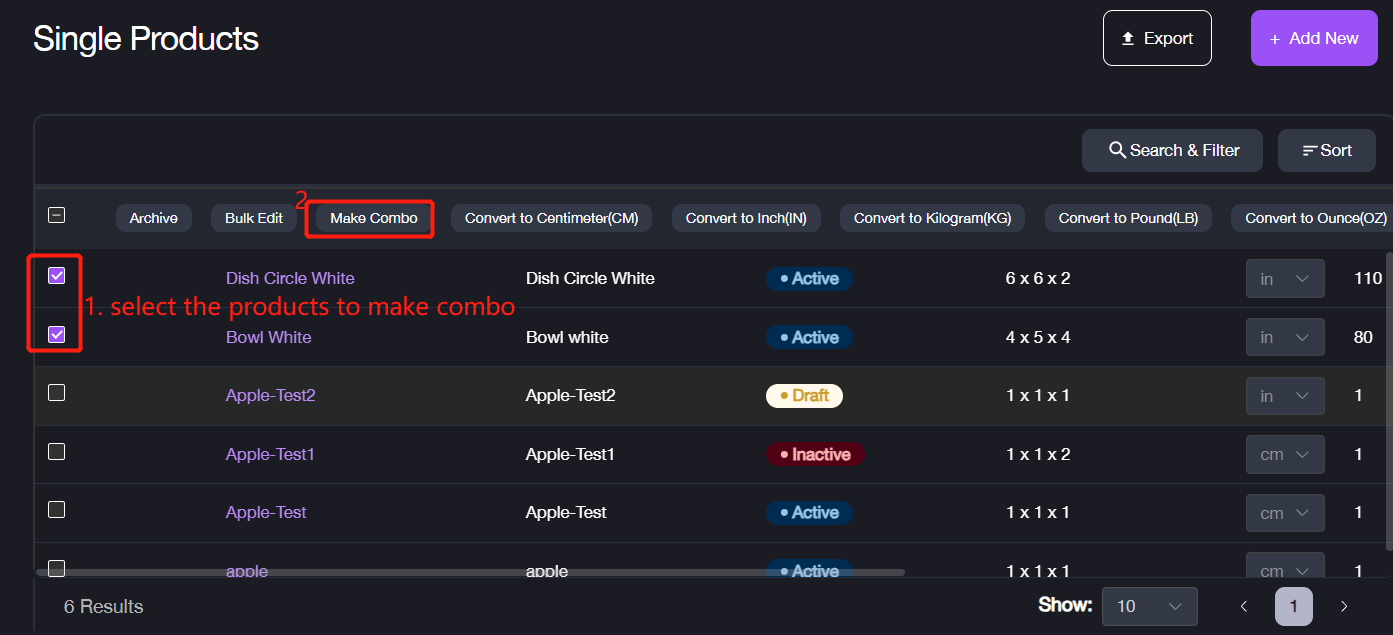Open the cm unit dropdown for Apple-Test1
This screenshot has width=1393, height=635.
pyautogui.click(x=1284, y=454)
